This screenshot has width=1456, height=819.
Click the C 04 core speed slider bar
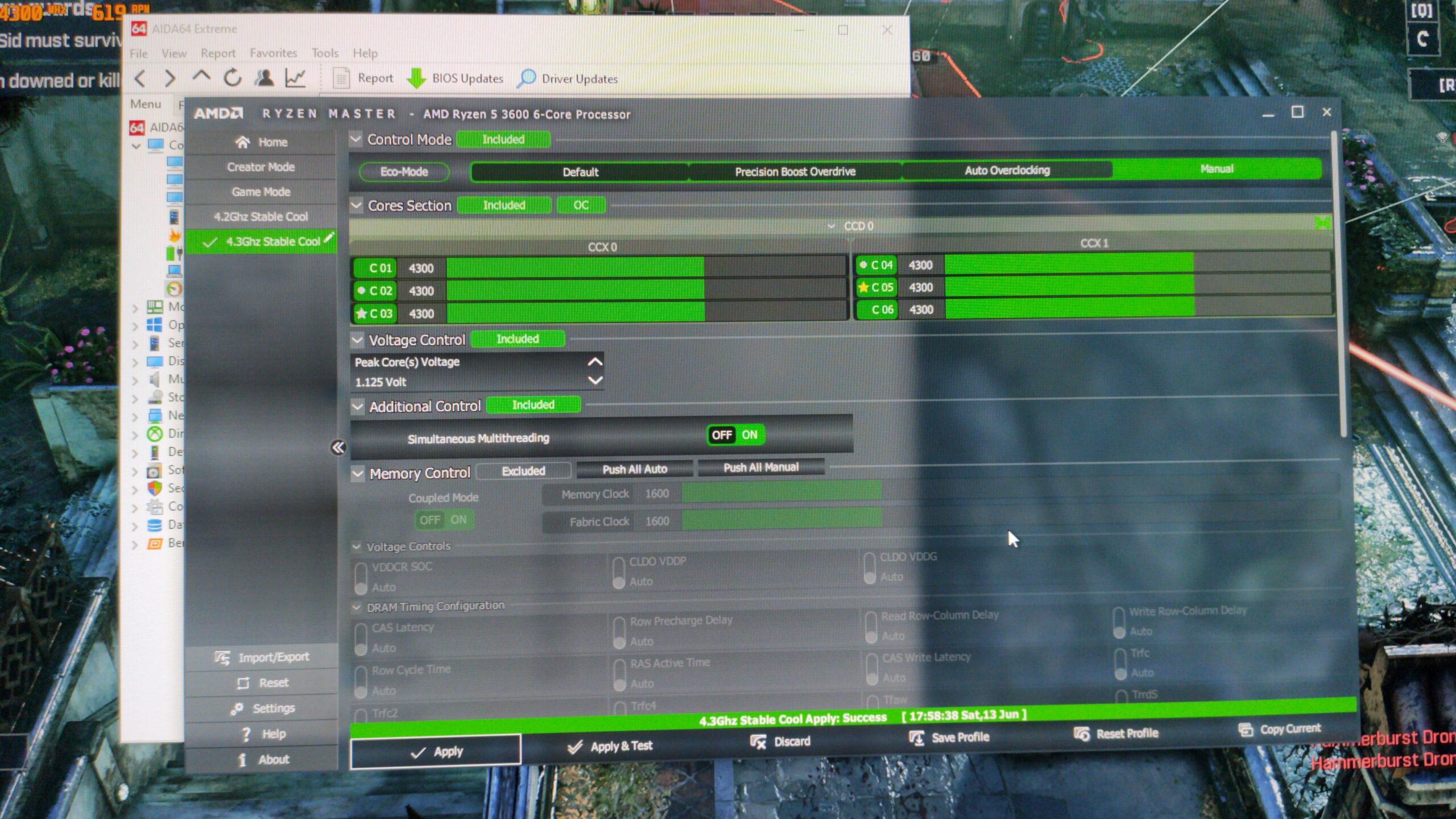coord(1137,264)
